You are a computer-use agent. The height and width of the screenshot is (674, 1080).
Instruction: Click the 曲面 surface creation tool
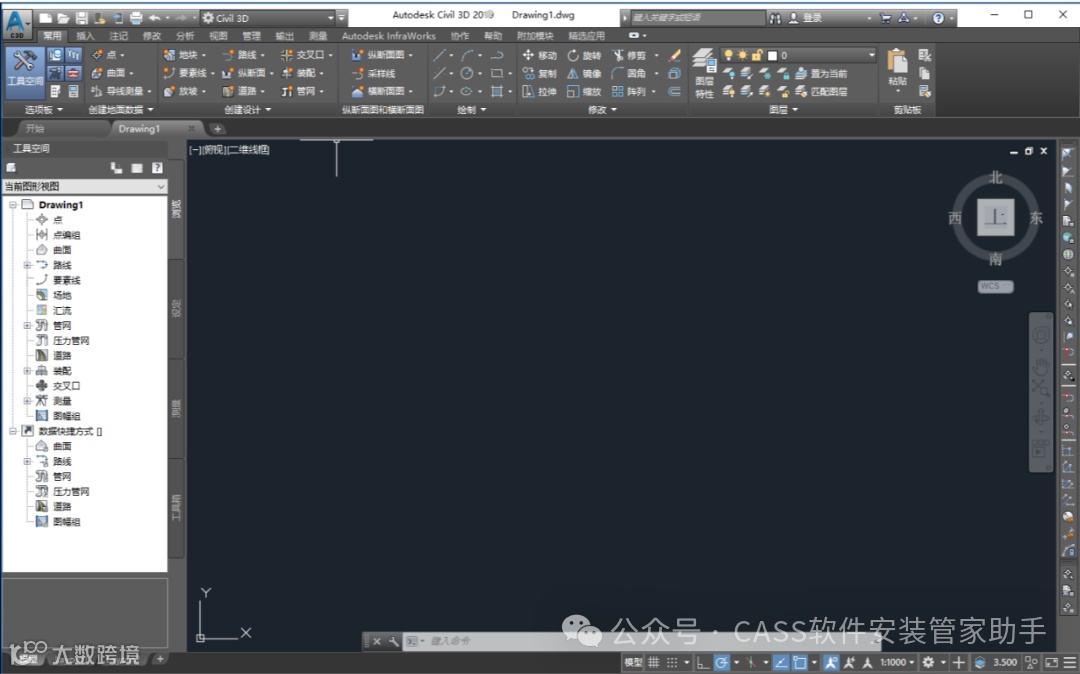click(110, 72)
